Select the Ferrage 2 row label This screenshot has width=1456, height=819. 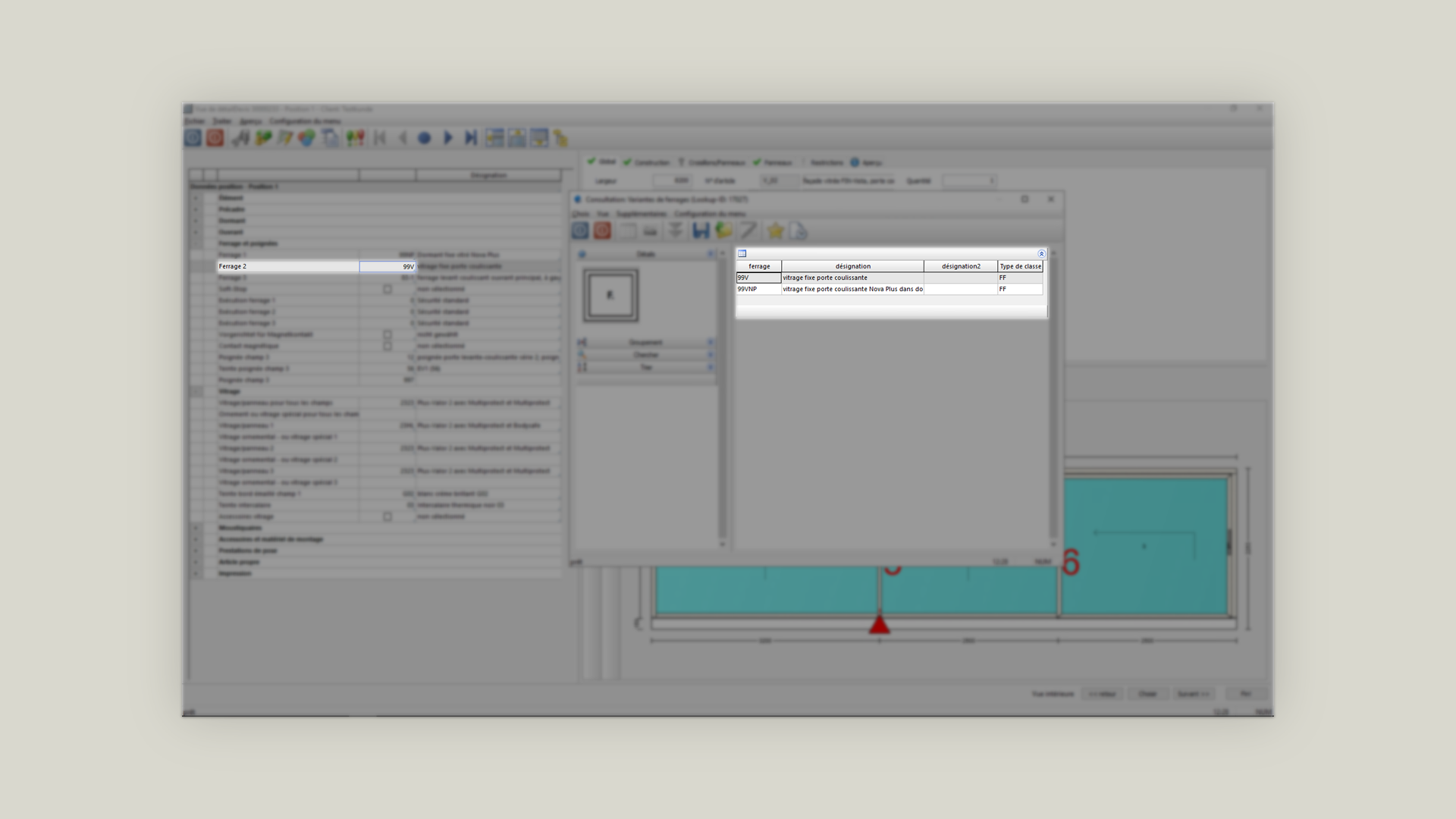(288, 266)
